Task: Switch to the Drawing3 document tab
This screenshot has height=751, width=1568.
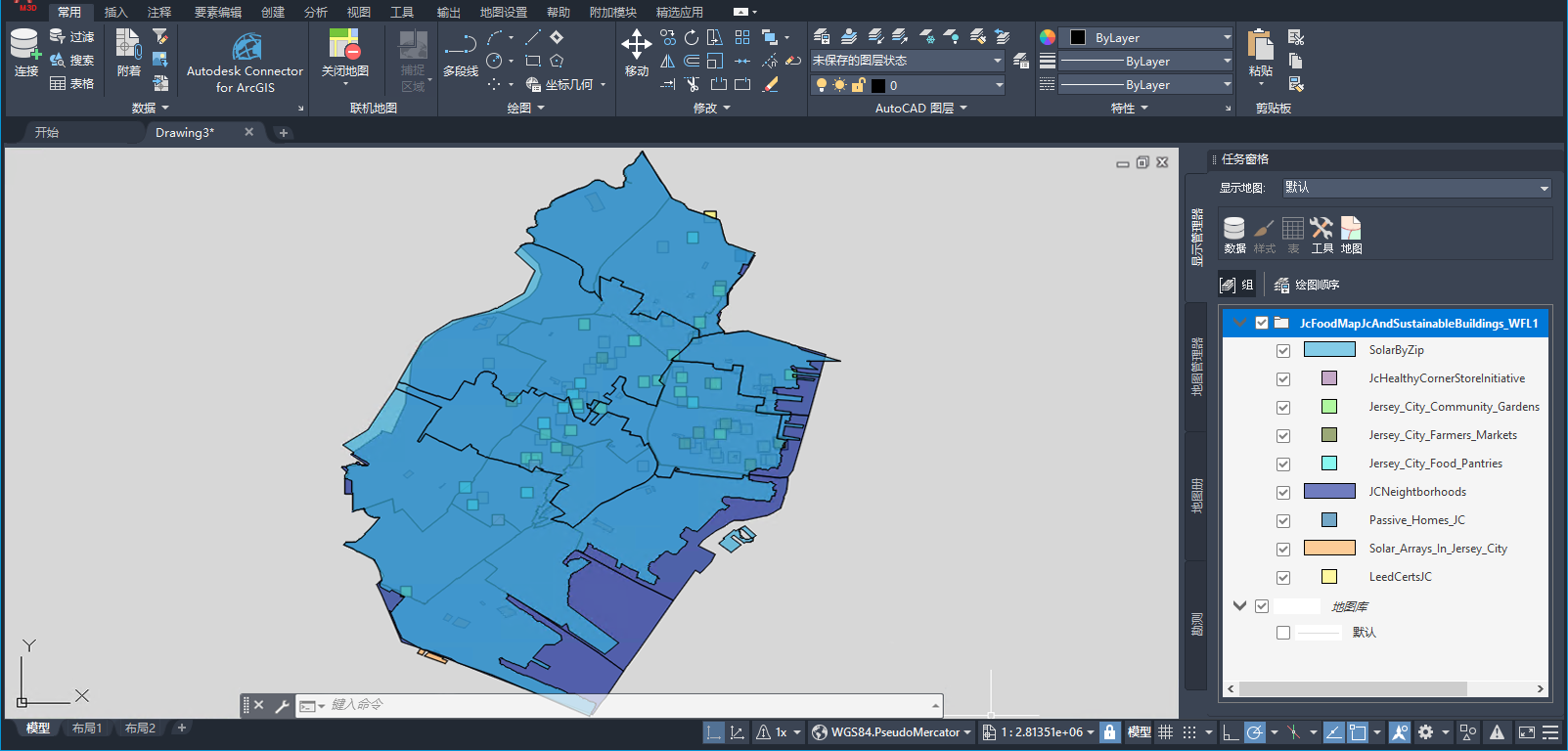Action: pyautogui.click(x=185, y=132)
